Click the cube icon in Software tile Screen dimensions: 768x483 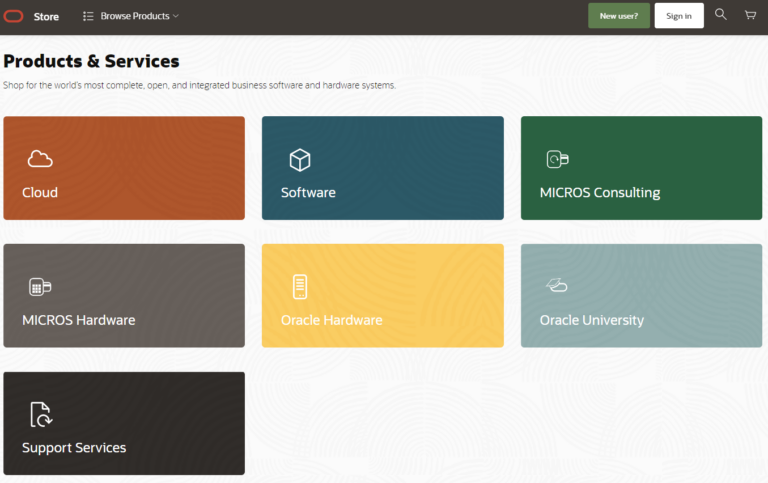(x=299, y=159)
